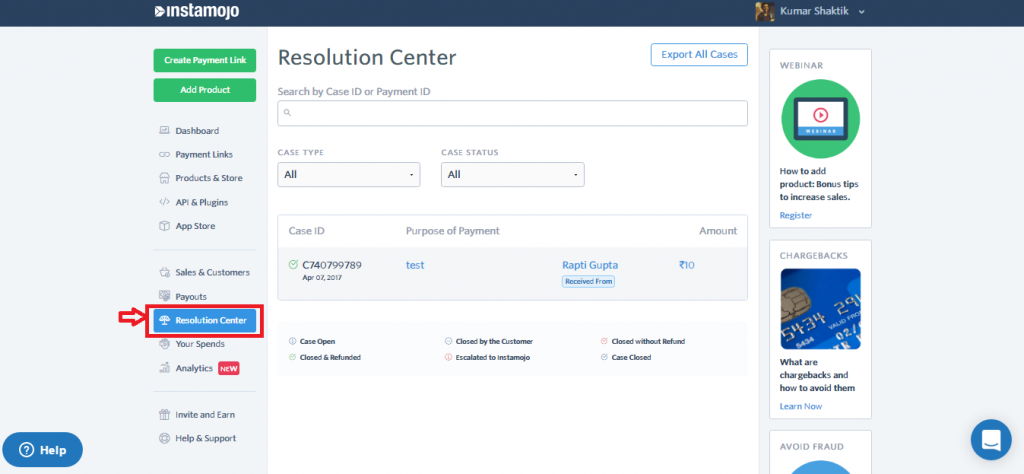This screenshot has width=1024, height=474.
Task: Open Invite and Earn page
Action: pos(205,415)
